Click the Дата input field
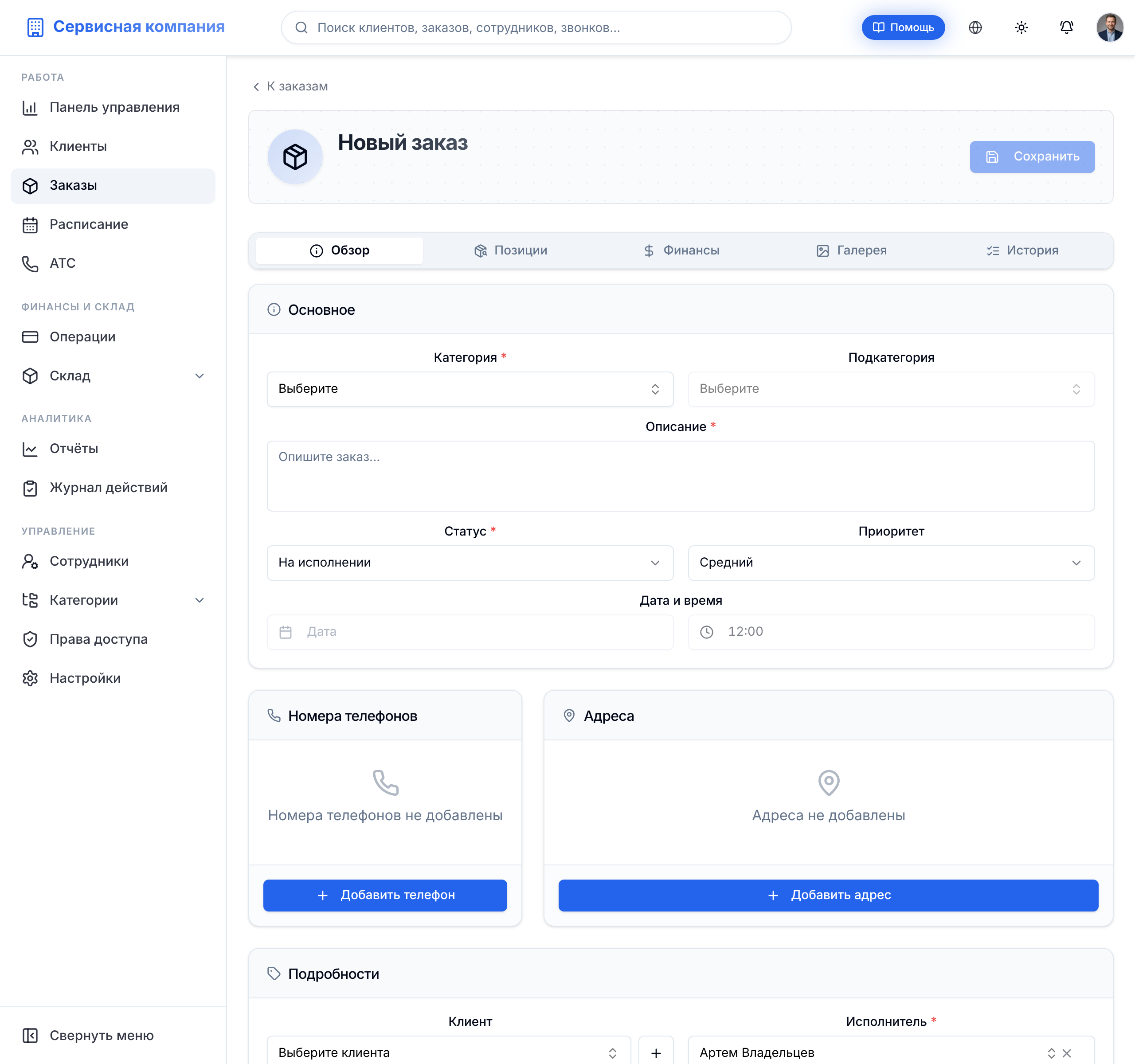 click(470, 632)
